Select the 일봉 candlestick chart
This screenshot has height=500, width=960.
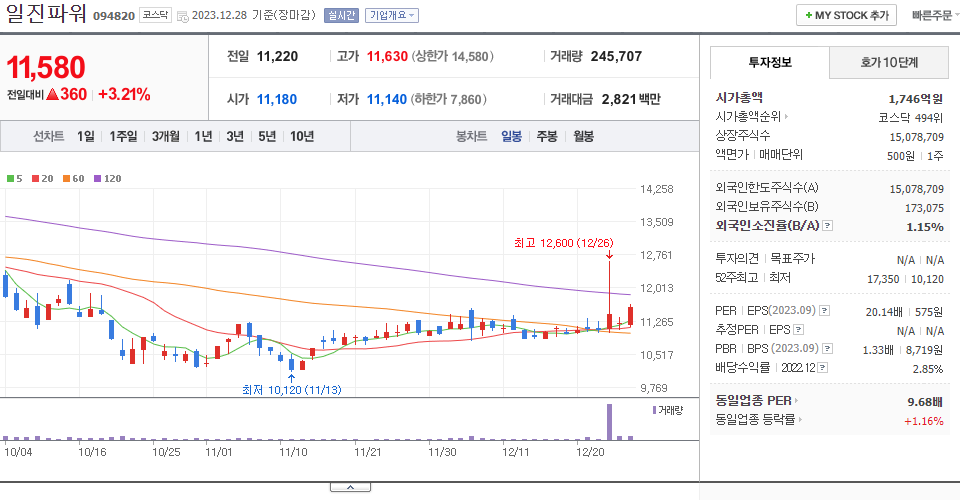tap(511, 136)
